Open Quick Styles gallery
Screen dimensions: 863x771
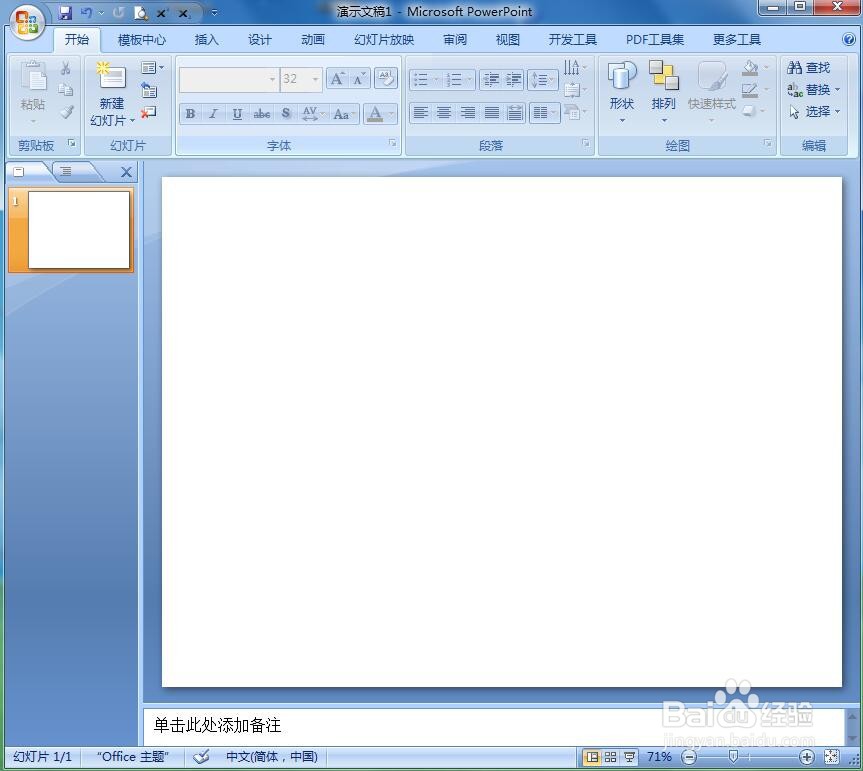[x=712, y=91]
